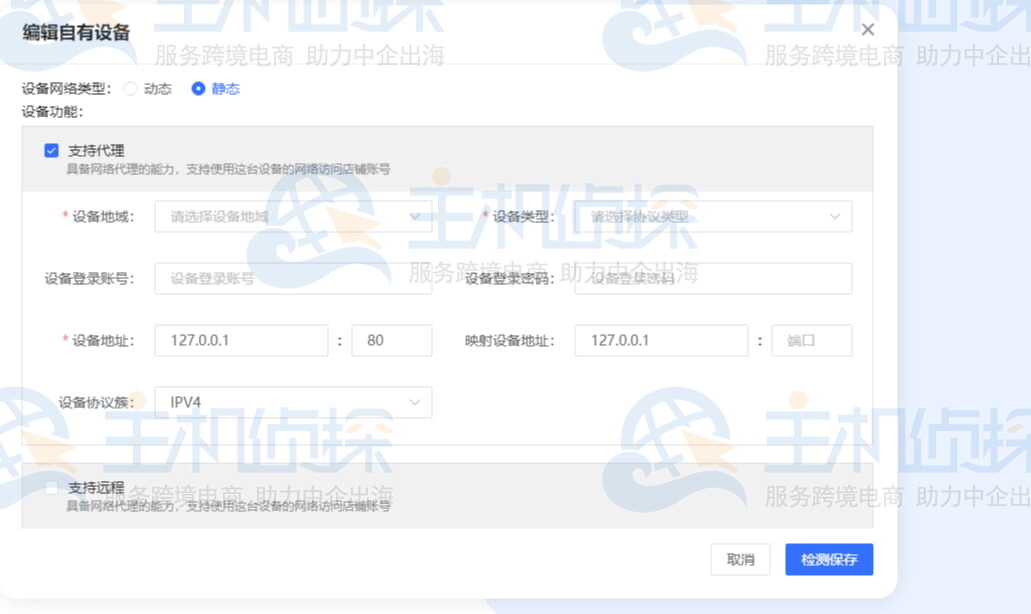Enable the 支持远程 checkbox
This screenshot has height=614, width=1031.
[x=52, y=487]
